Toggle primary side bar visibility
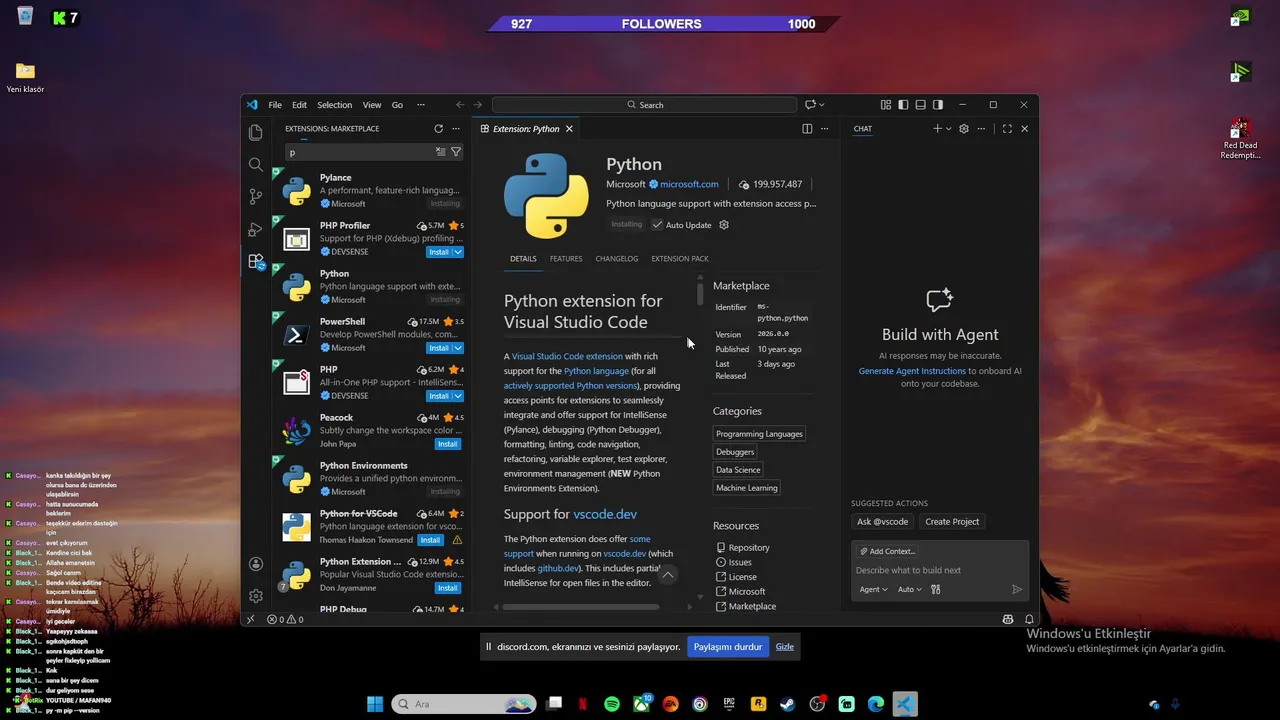Screen dimensions: 1280x720 coord(903,105)
